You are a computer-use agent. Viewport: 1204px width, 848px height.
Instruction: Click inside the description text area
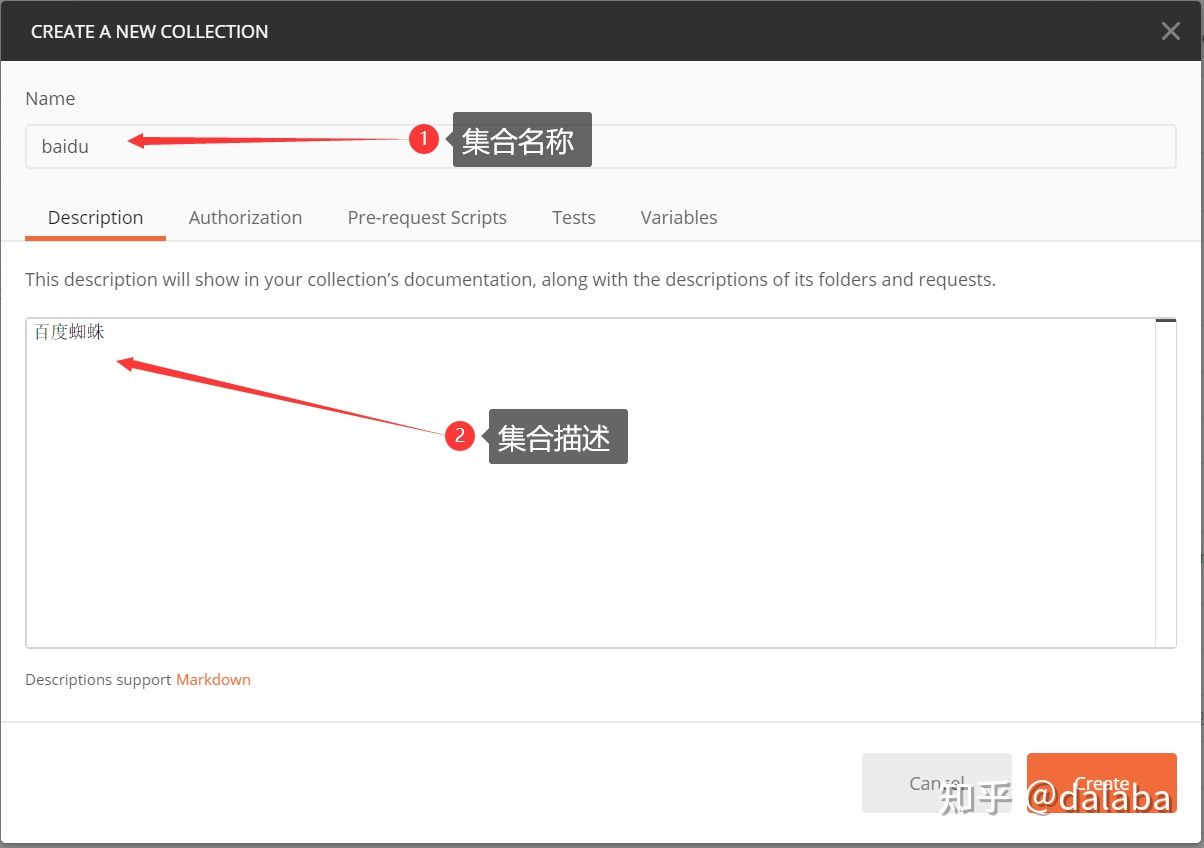(x=590, y=483)
